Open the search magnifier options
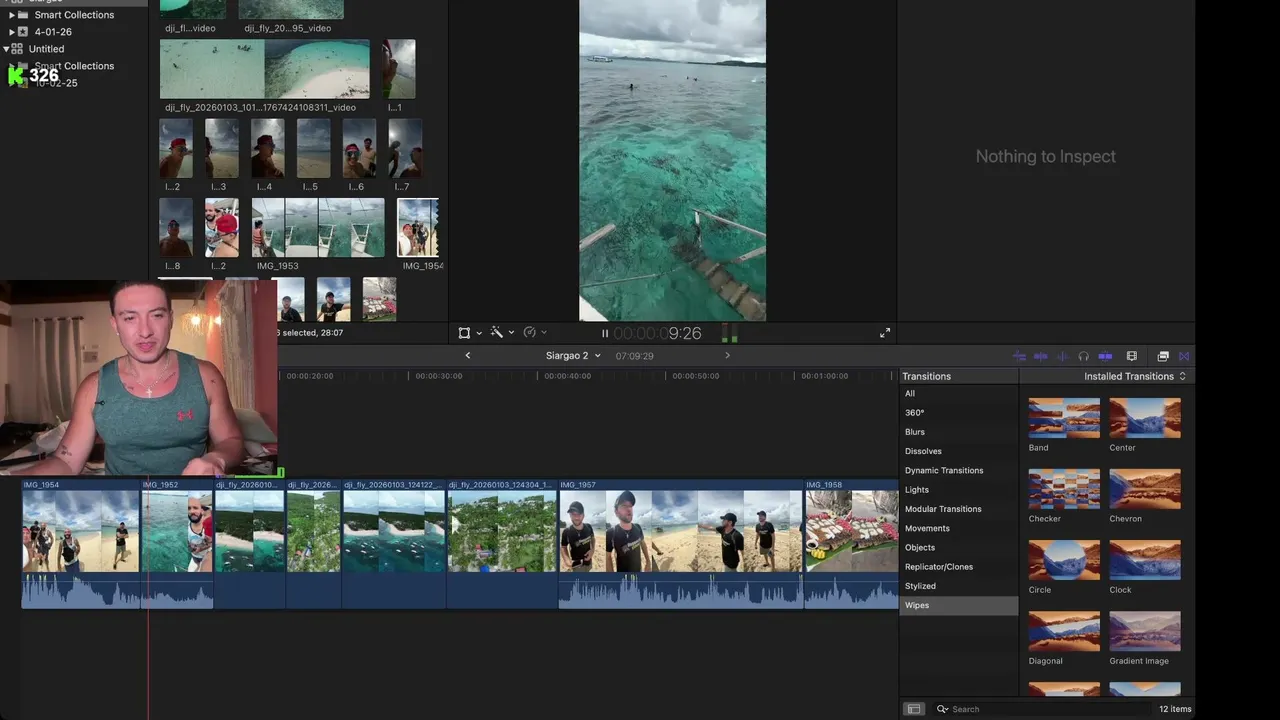 point(942,709)
